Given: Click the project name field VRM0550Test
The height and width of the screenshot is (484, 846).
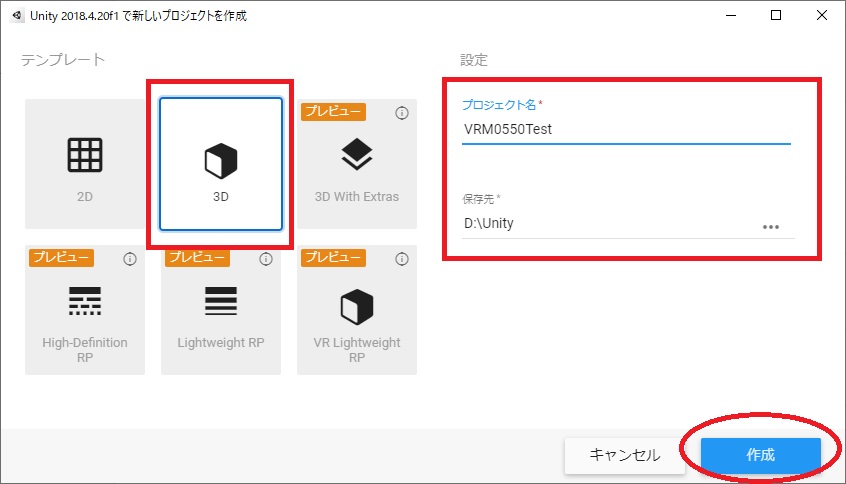Looking at the screenshot, I should pos(626,129).
